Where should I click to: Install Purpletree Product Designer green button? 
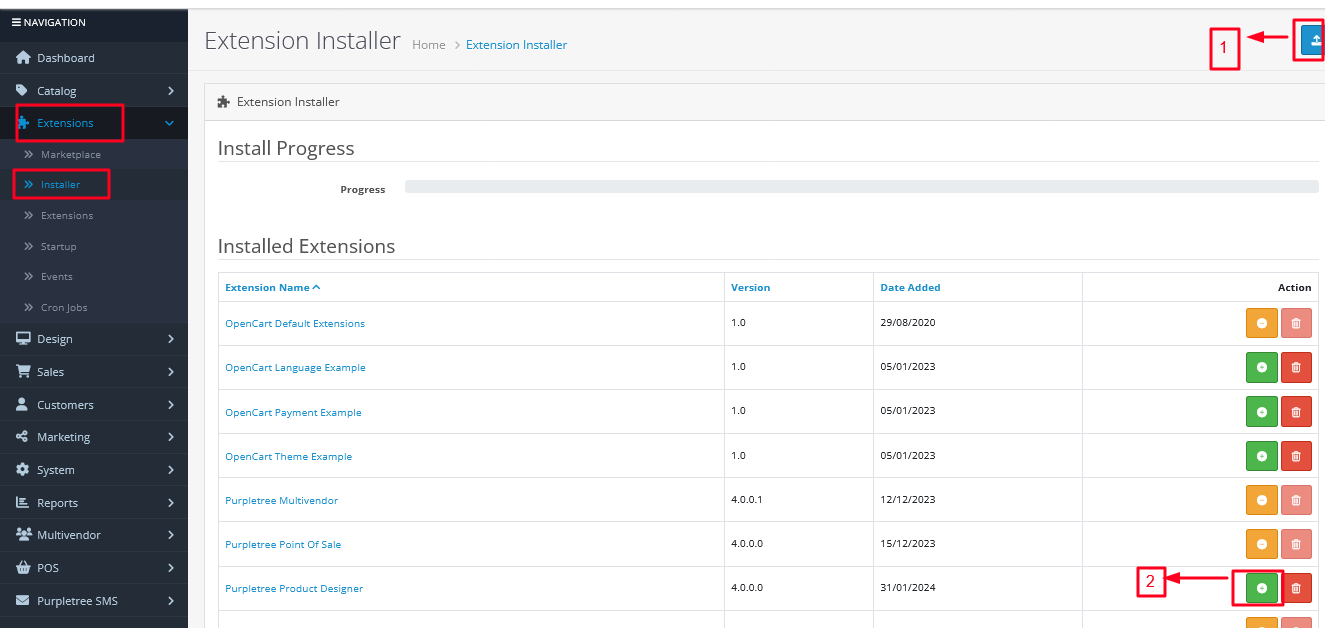click(x=1262, y=588)
